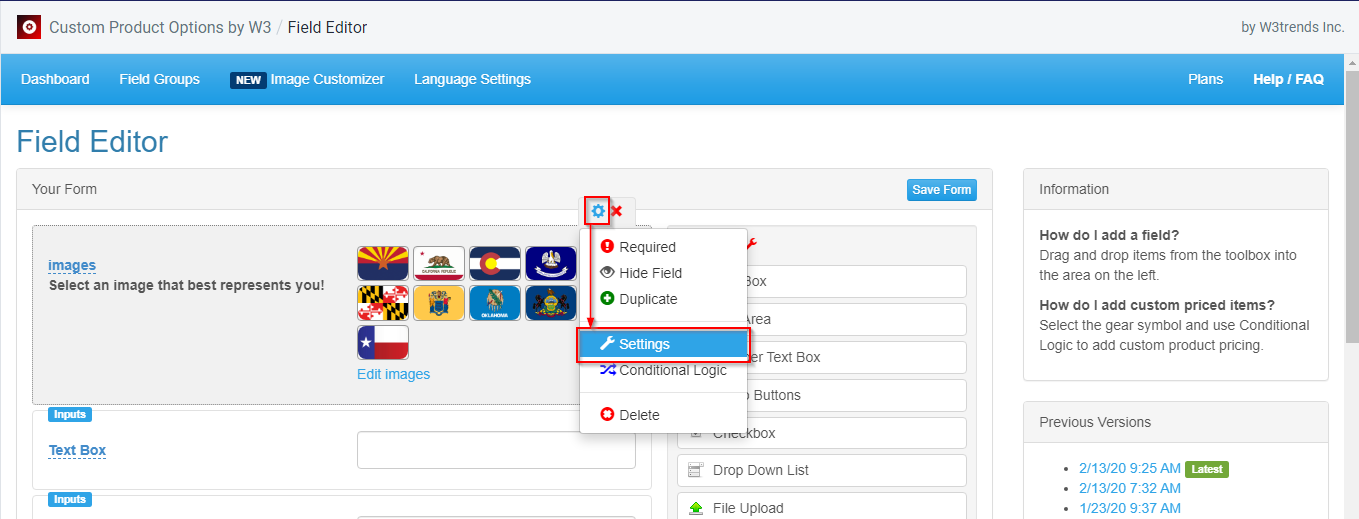1359x519 pixels.
Task: Open the 2/13/20 7:32 AM version
Action: coord(1130,488)
